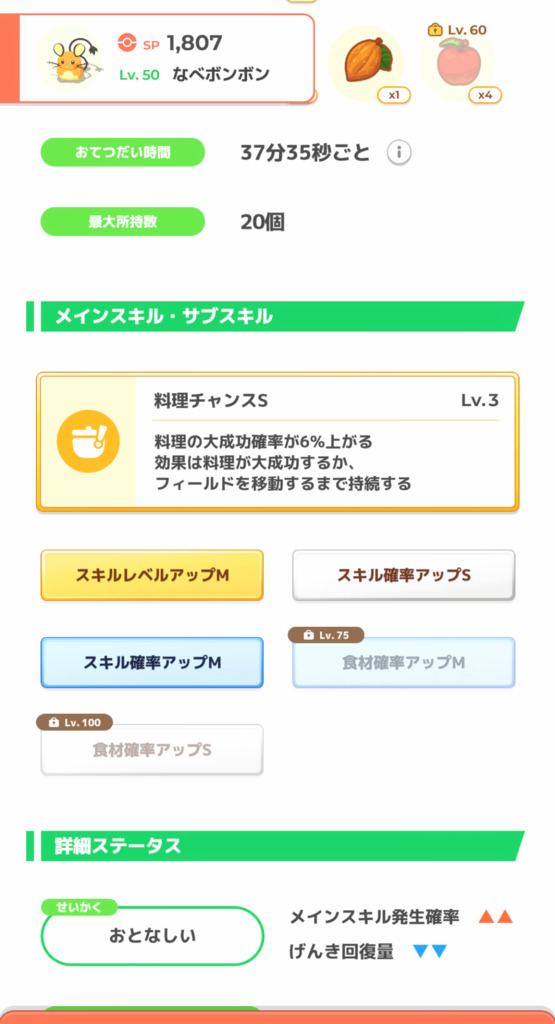Open the スキル確率アップS sub skill

coord(404,575)
